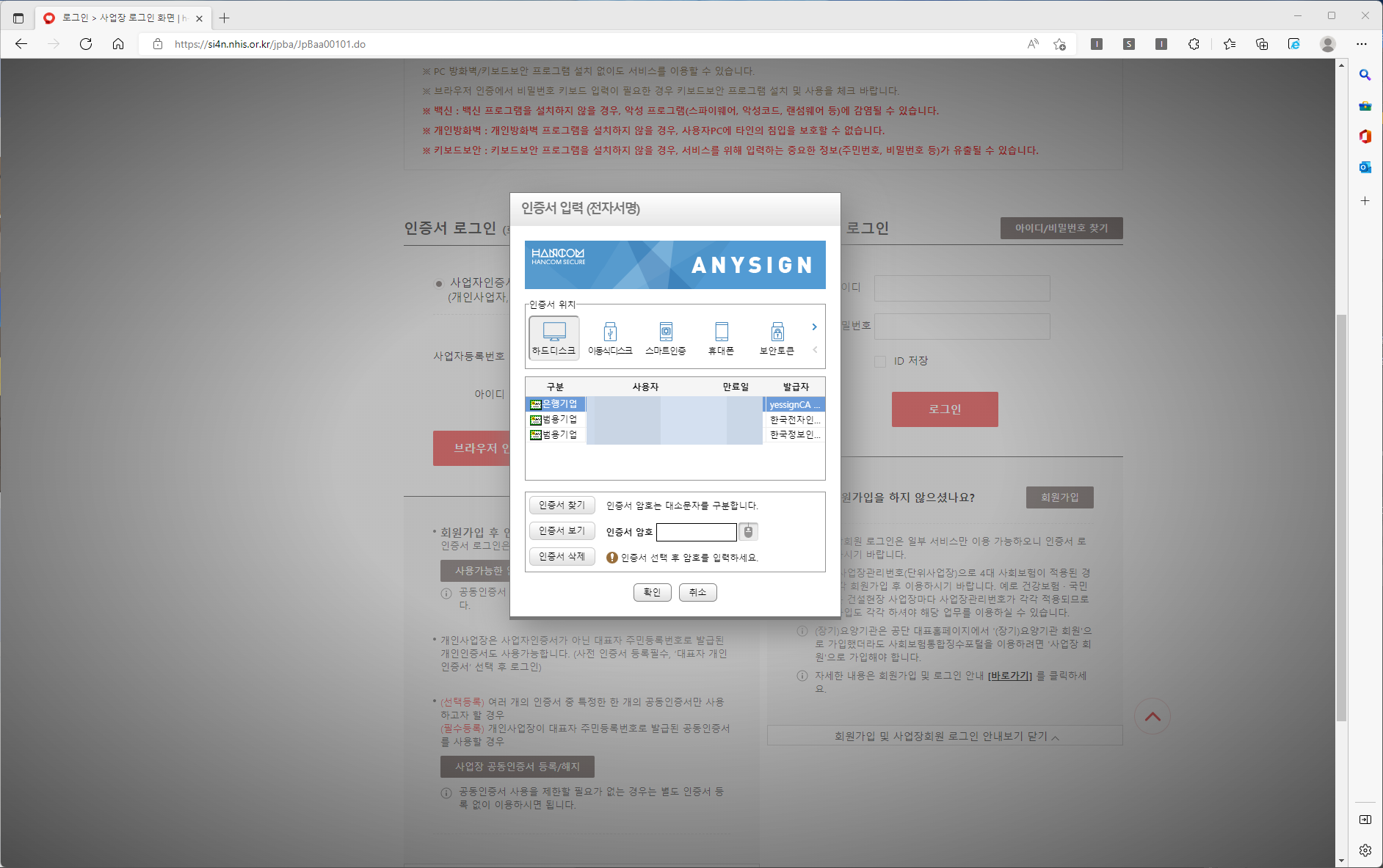The width and height of the screenshot is (1383, 868).
Task: Open the sidebar Microsoft 365 icon
Action: click(x=1365, y=136)
